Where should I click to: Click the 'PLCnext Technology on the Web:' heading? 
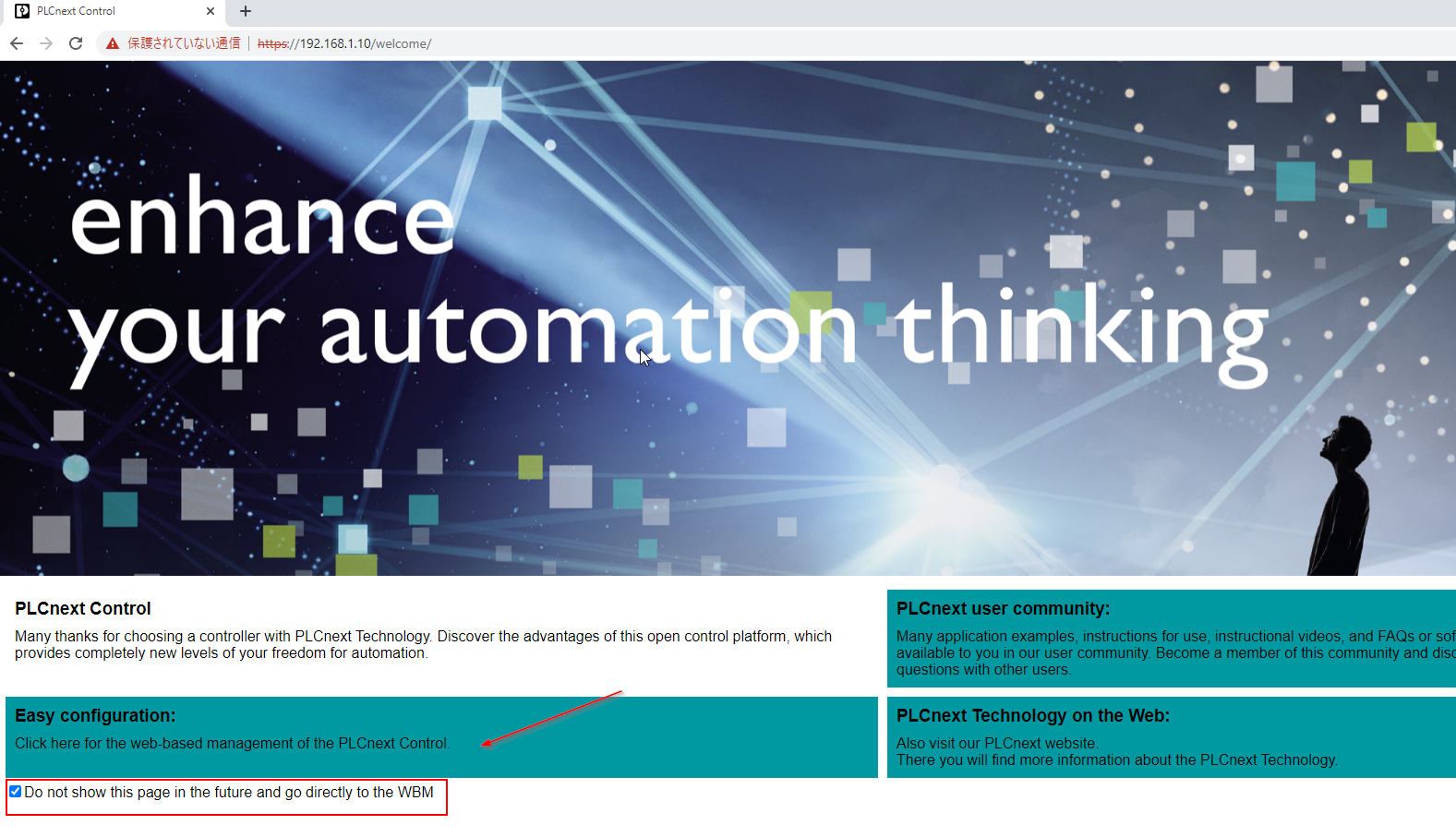(1033, 715)
